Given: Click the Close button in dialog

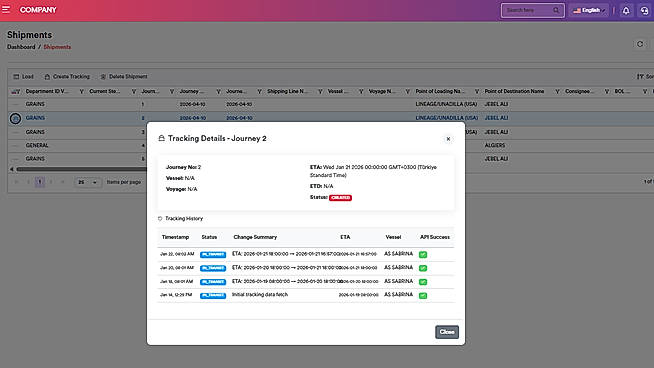Looking at the screenshot, I should point(447,332).
